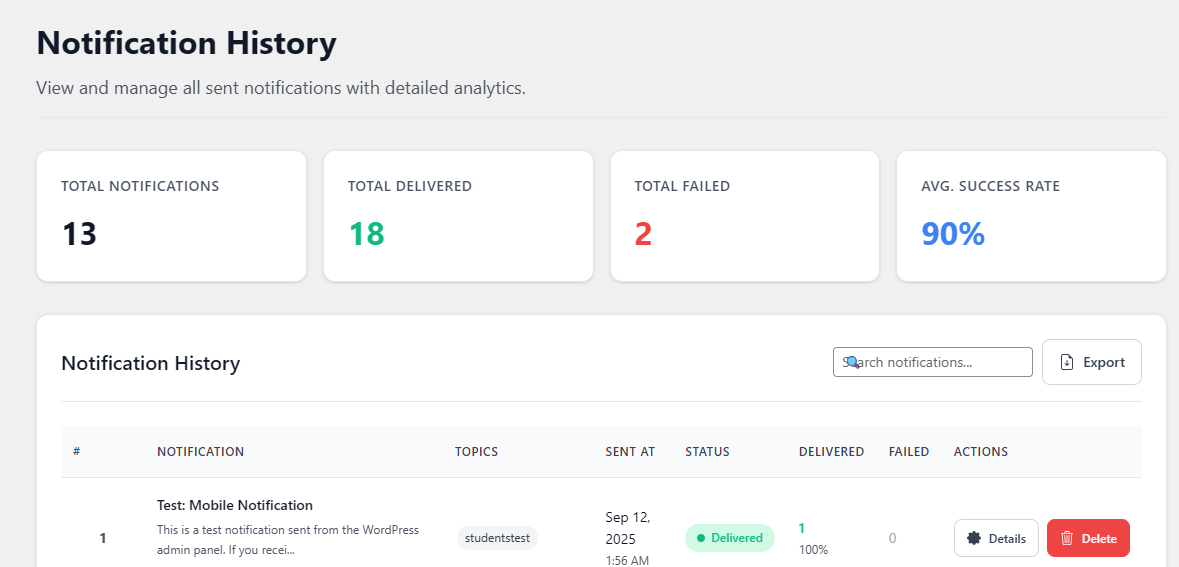Sort by the Status column header
Viewport: 1179px width, 567px height.
pos(708,452)
